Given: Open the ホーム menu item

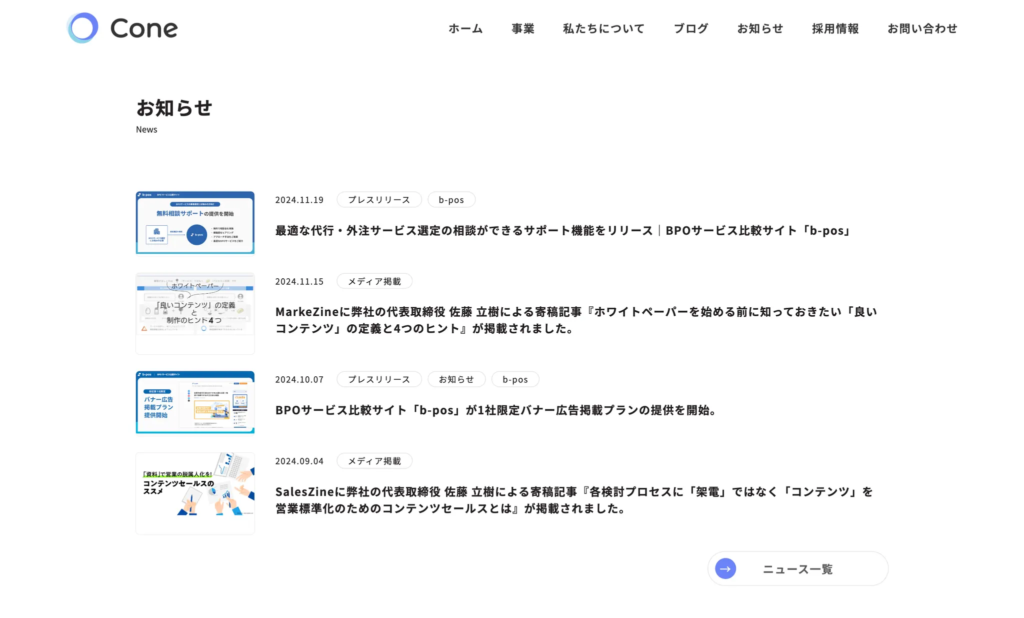Looking at the screenshot, I should click(465, 28).
